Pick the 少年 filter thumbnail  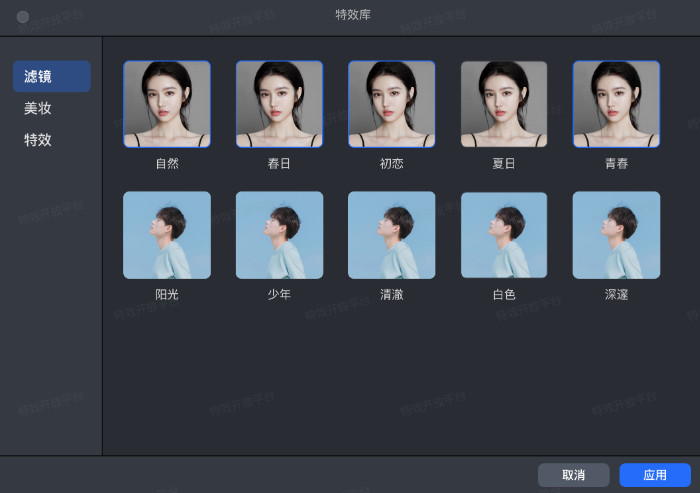[x=279, y=235]
